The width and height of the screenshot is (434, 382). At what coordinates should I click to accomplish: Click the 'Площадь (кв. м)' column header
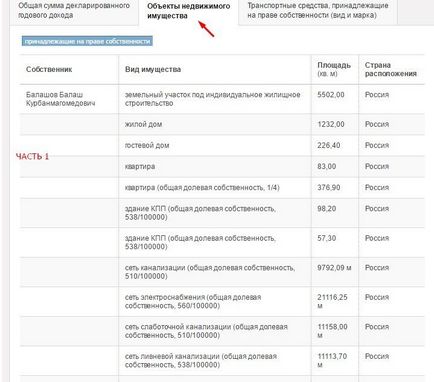[x=334, y=69]
